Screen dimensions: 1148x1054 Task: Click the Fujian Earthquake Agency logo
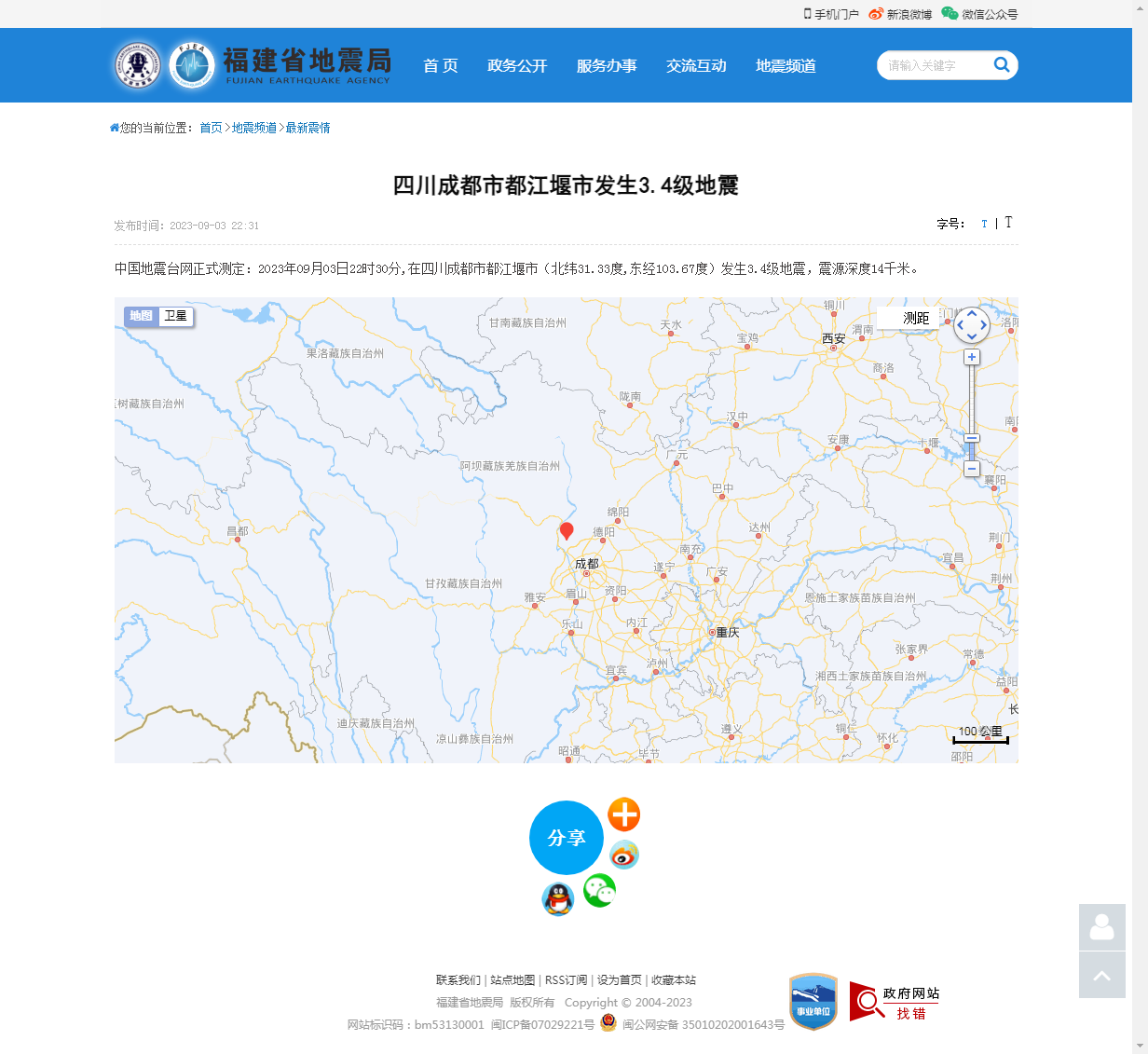click(252, 65)
